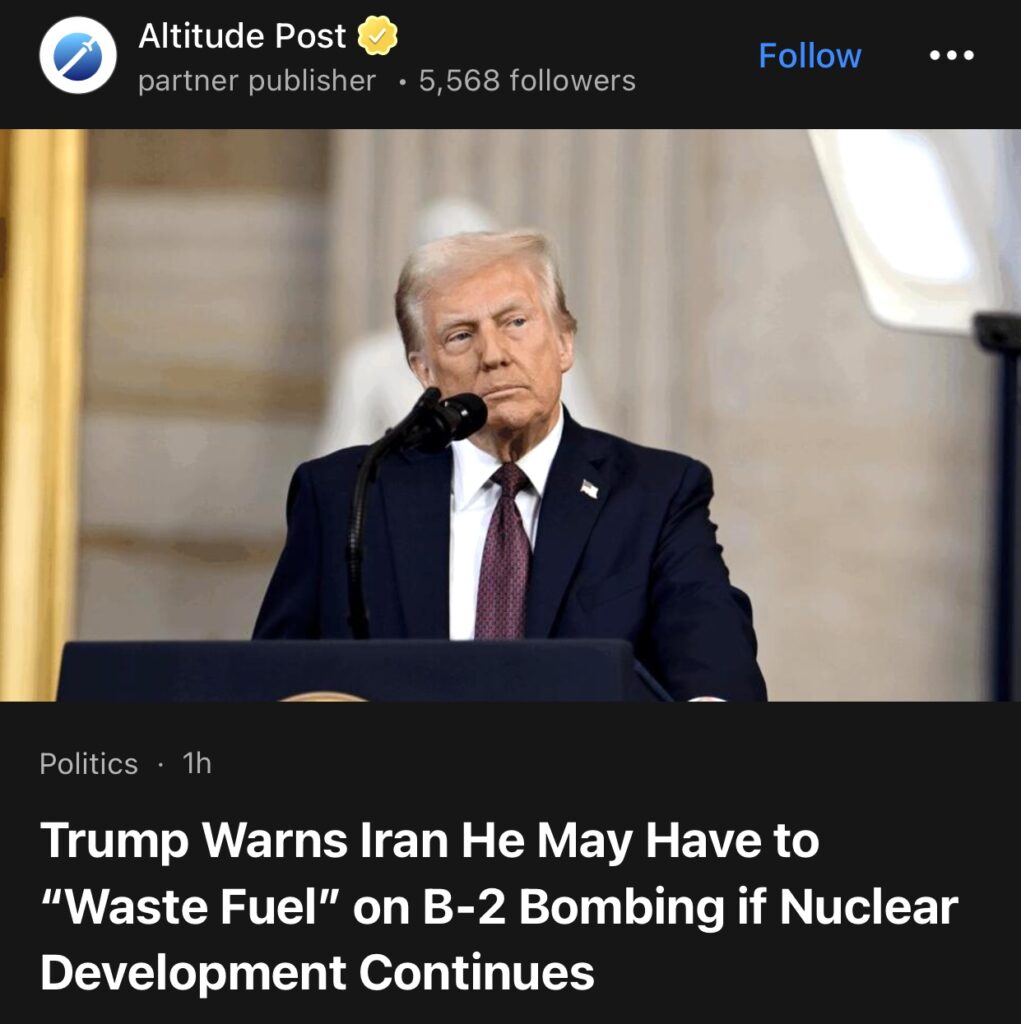Screen dimensions: 1021x1024
Task: View the 5,568 followers count
Action: [x=527, y=81]
